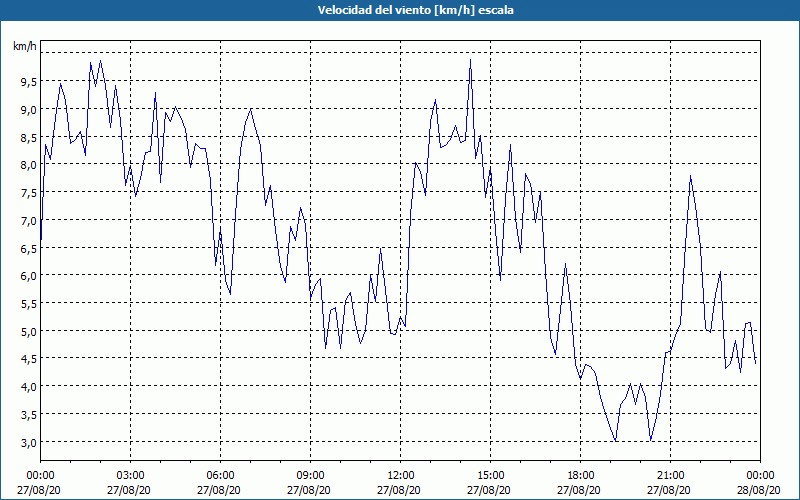
Task: Pick the "7,0" y-axis label
Action: 29,221
